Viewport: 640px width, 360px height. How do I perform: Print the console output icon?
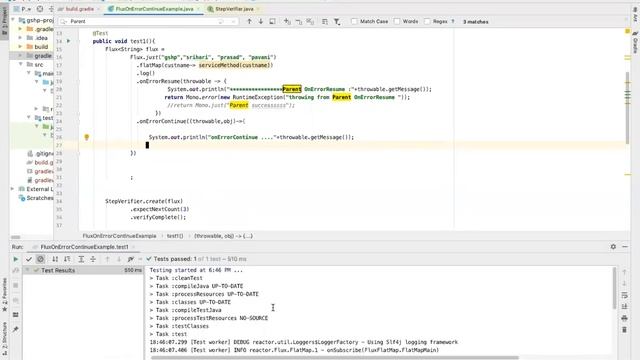624,318
